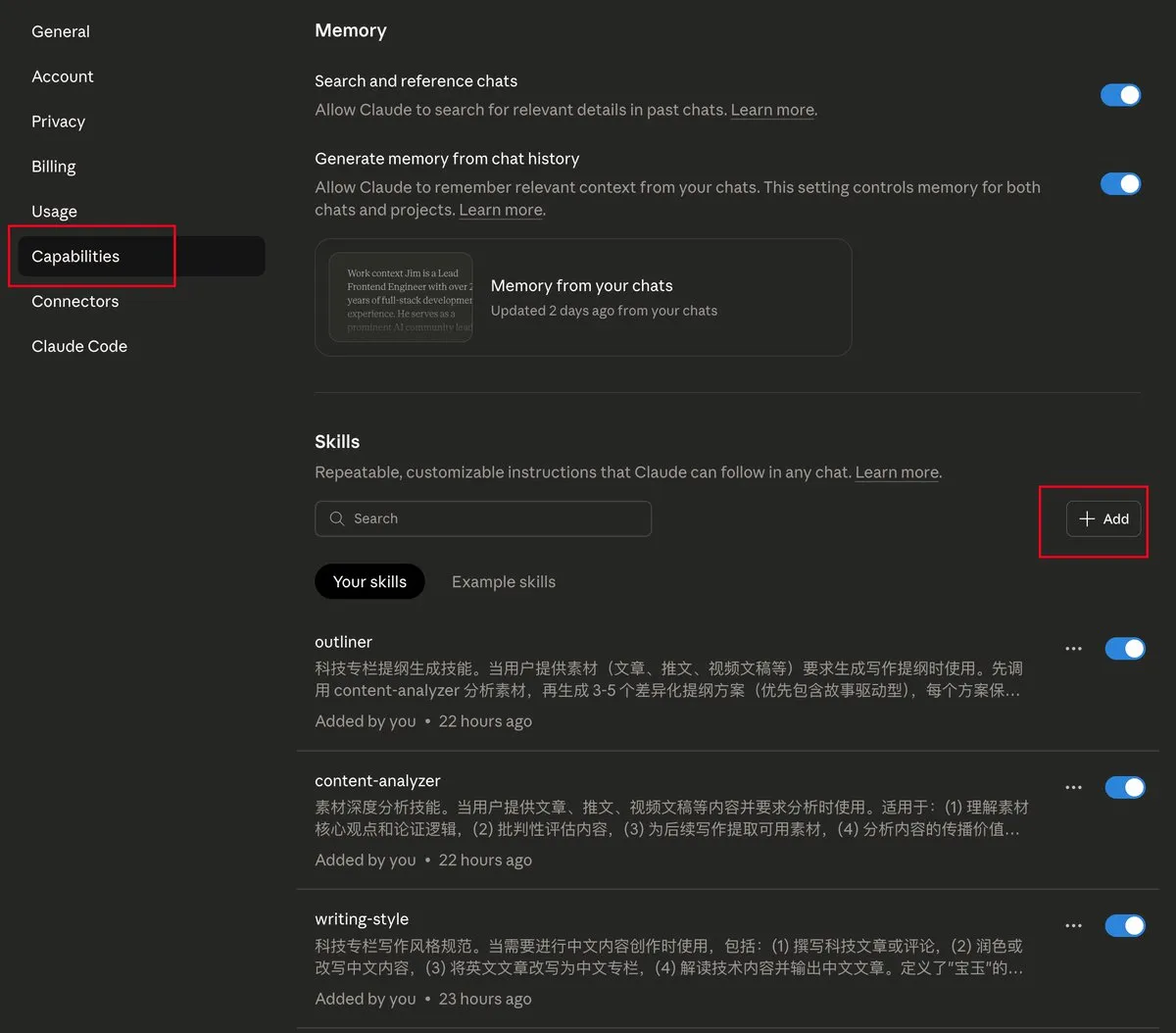Viewport: 1176px width, 1033px height.
Task: Open options menu for outliner skill
Action: pyautogui.click(x=1073, y=649)
